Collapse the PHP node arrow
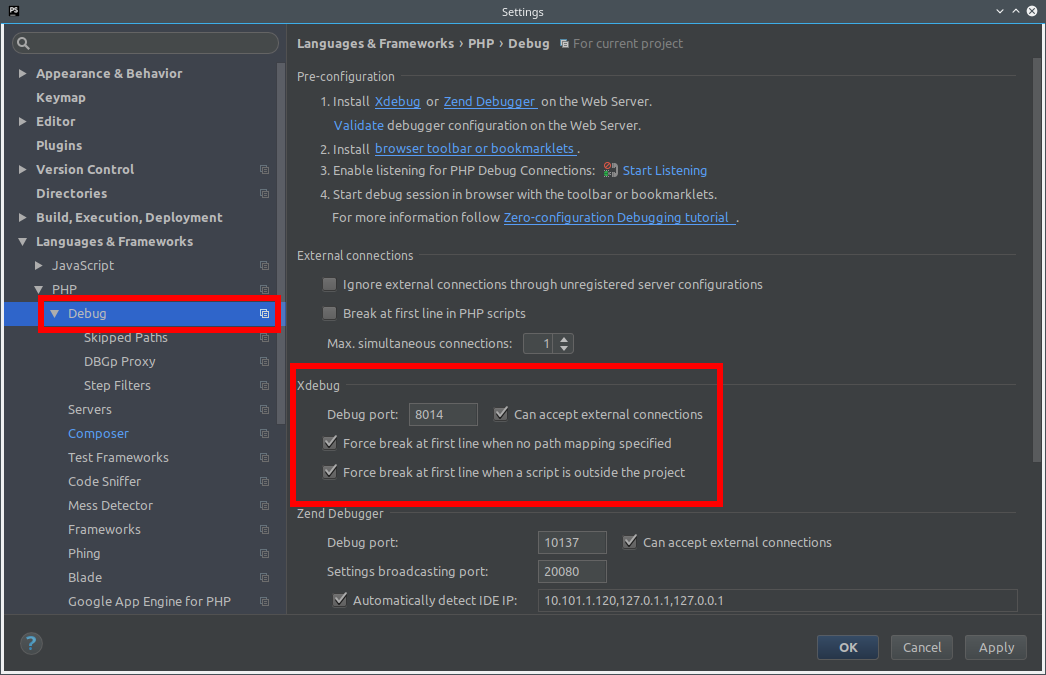Screen dimensions: 1046x675 coord(39,289)
